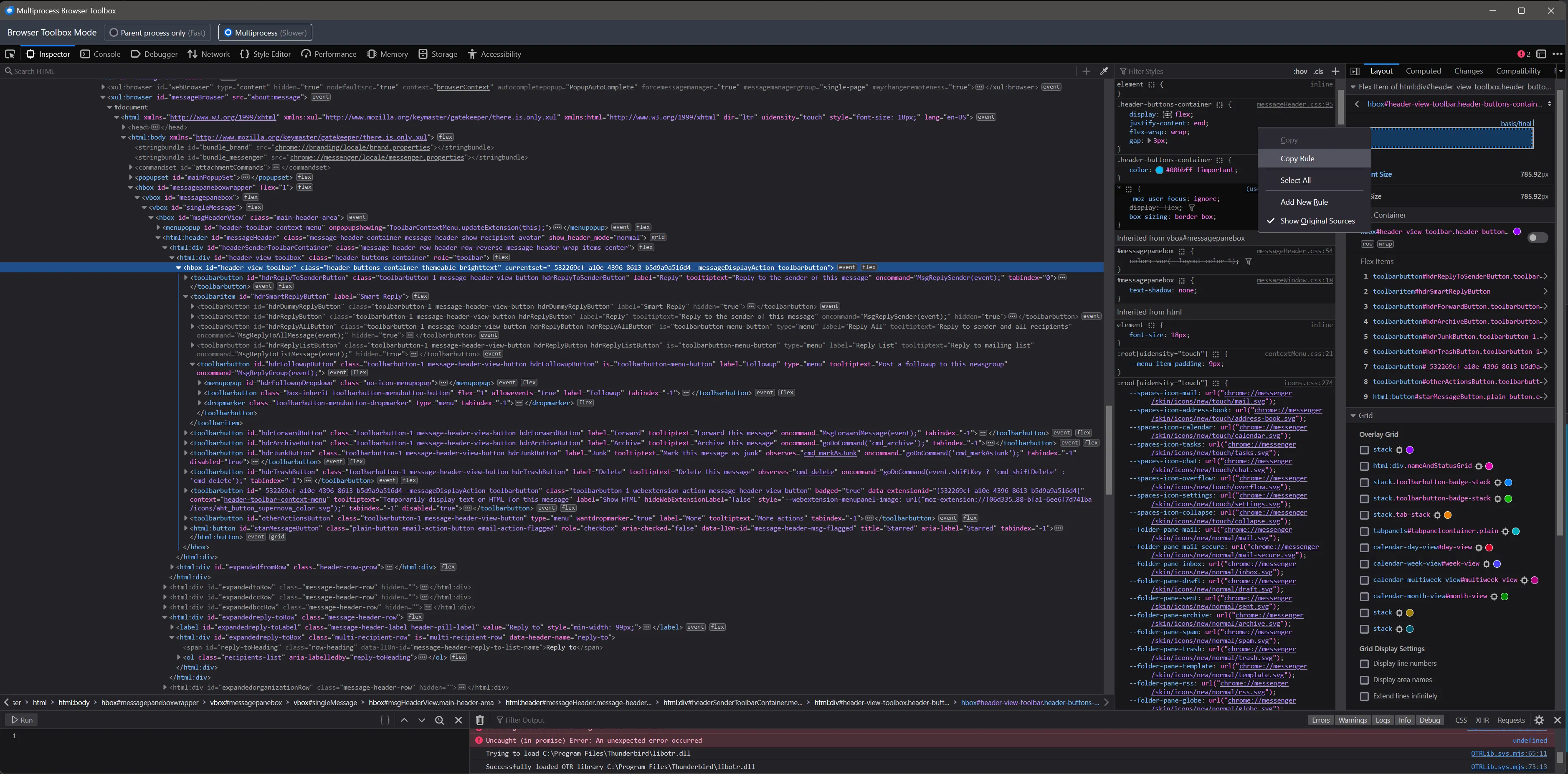Click the create new node plus icon
The image size is (1568, 774).
tap(1086, 71)
